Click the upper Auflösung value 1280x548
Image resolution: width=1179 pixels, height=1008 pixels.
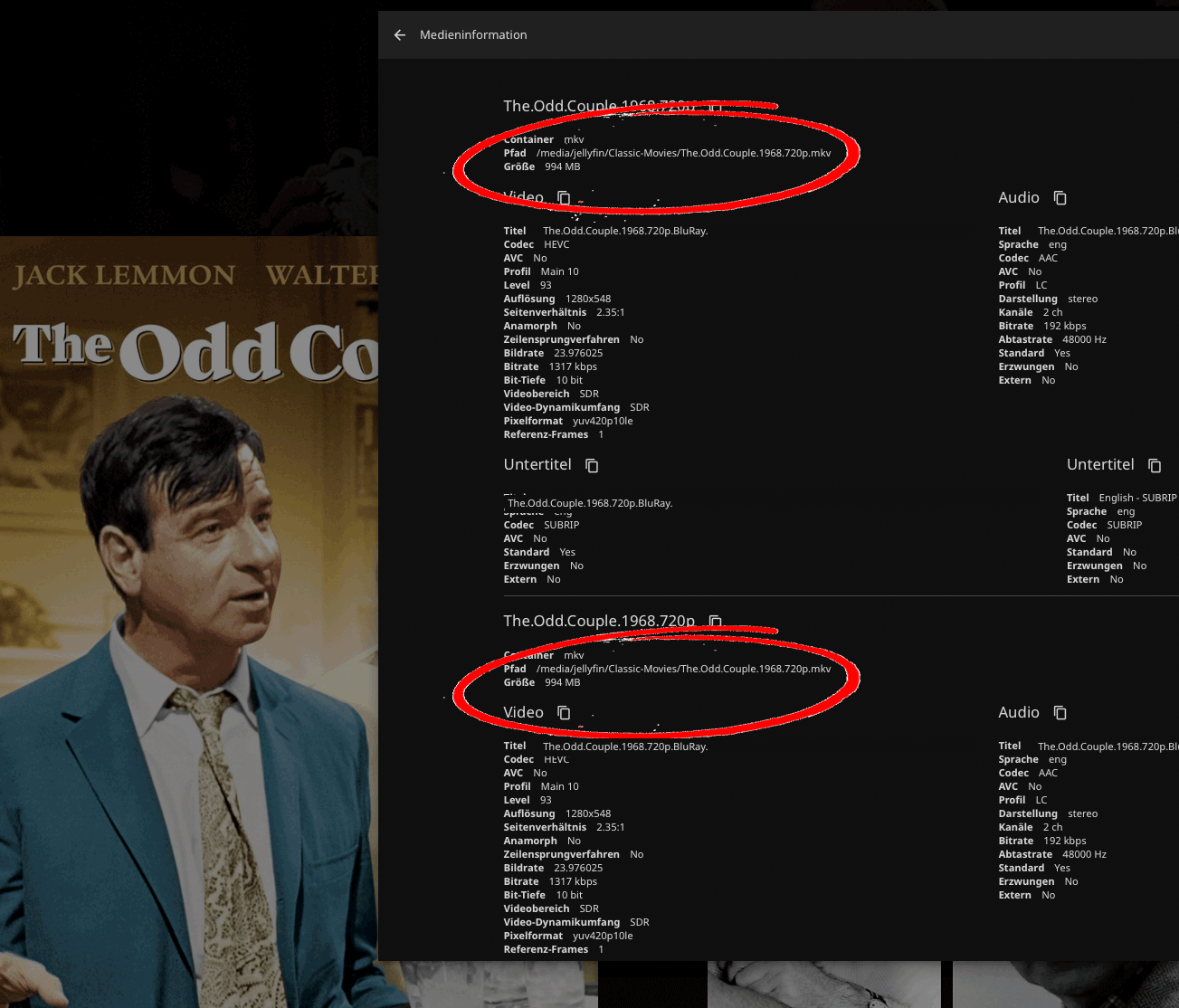[x=588, y=299]
